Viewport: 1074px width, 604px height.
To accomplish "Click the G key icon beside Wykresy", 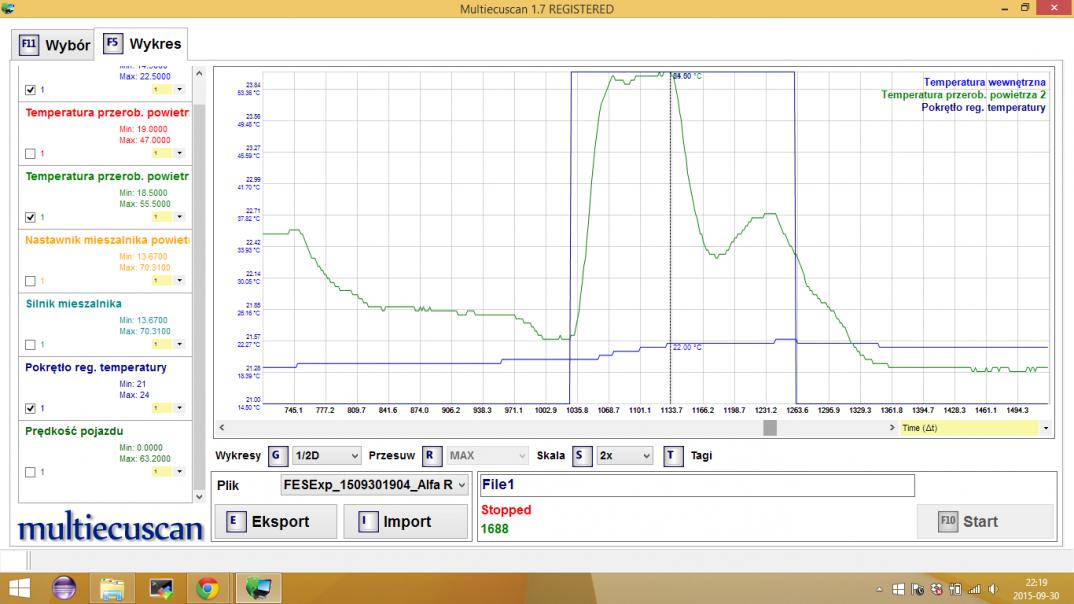I will (x=277, y=455).
